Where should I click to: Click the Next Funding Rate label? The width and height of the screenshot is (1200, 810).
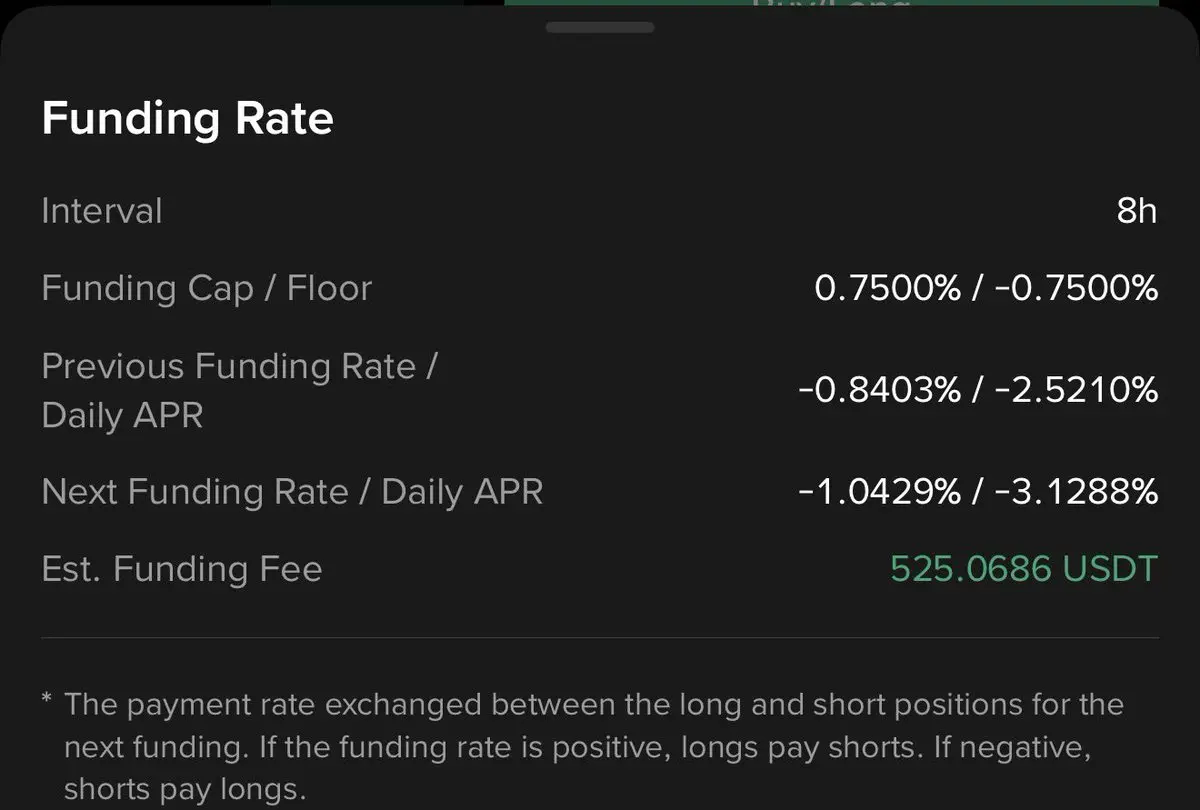tap(292, 492)
